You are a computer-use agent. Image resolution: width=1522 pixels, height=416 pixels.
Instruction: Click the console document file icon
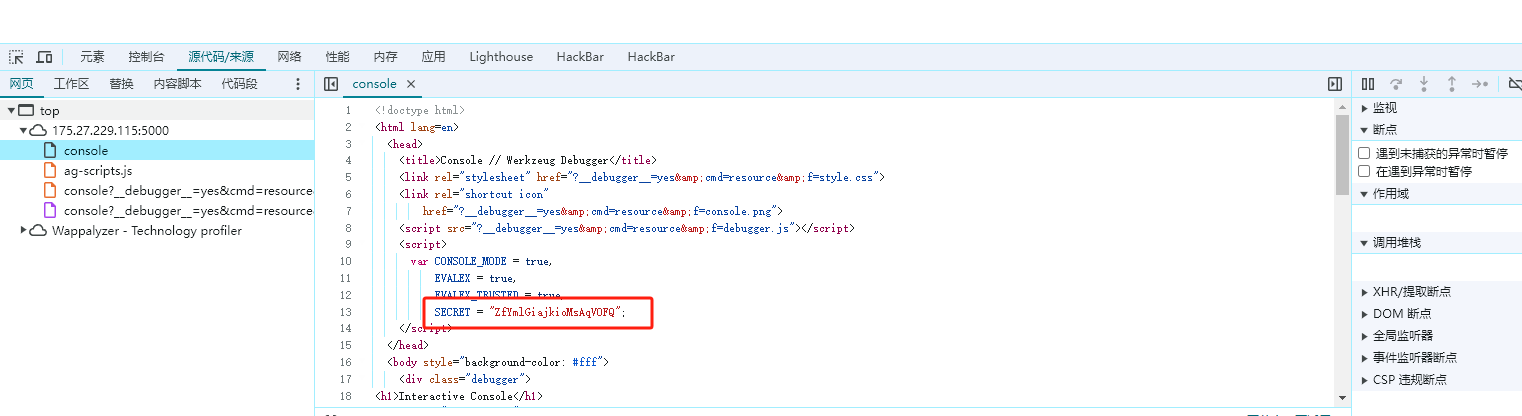(x=49, y=151)
